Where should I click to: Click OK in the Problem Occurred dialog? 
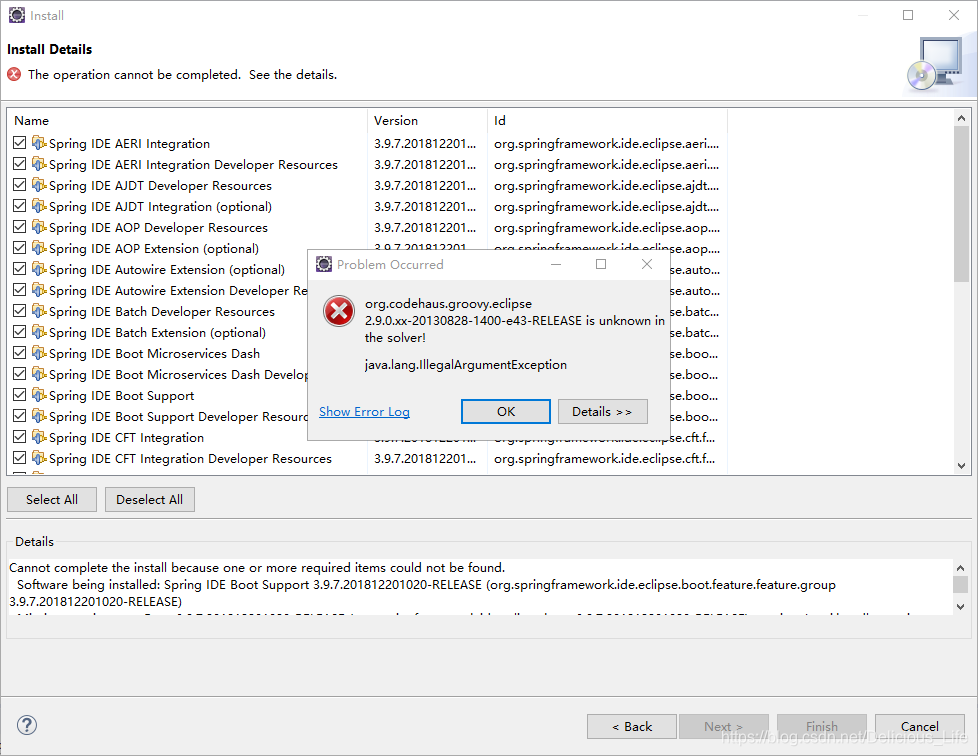[x=506, y=412]
